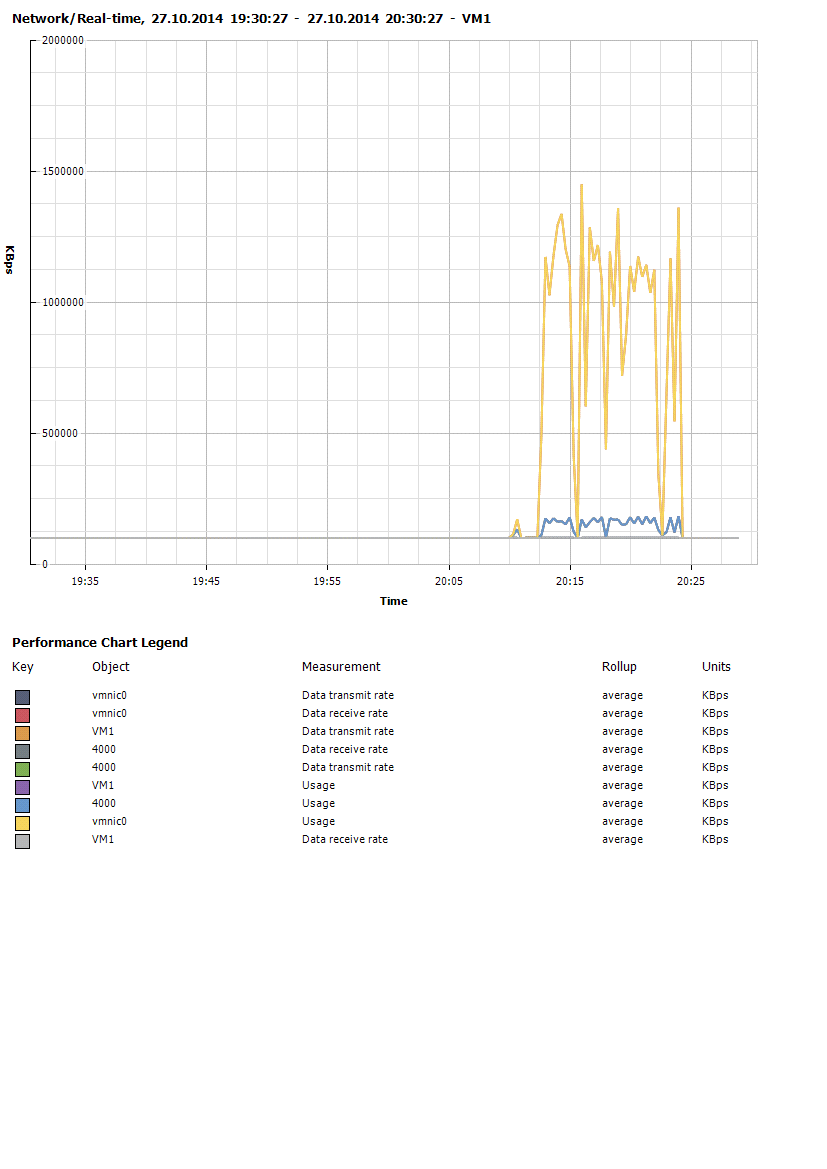Click 'Data receive rate' in the vmnic0 row
Image resolution: width=827 pixels, height=1169 pixels.
tap(345, 713)
